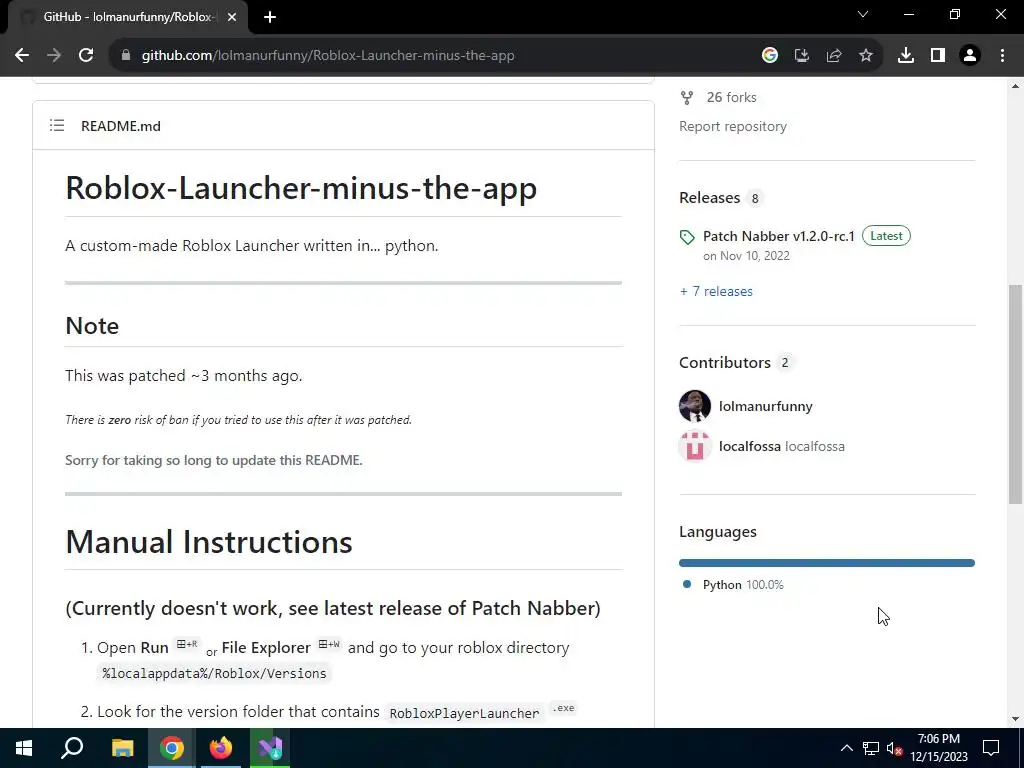Open the network tray icon
The height and width of the screenshot is (768, 1024).
[871, 748]
